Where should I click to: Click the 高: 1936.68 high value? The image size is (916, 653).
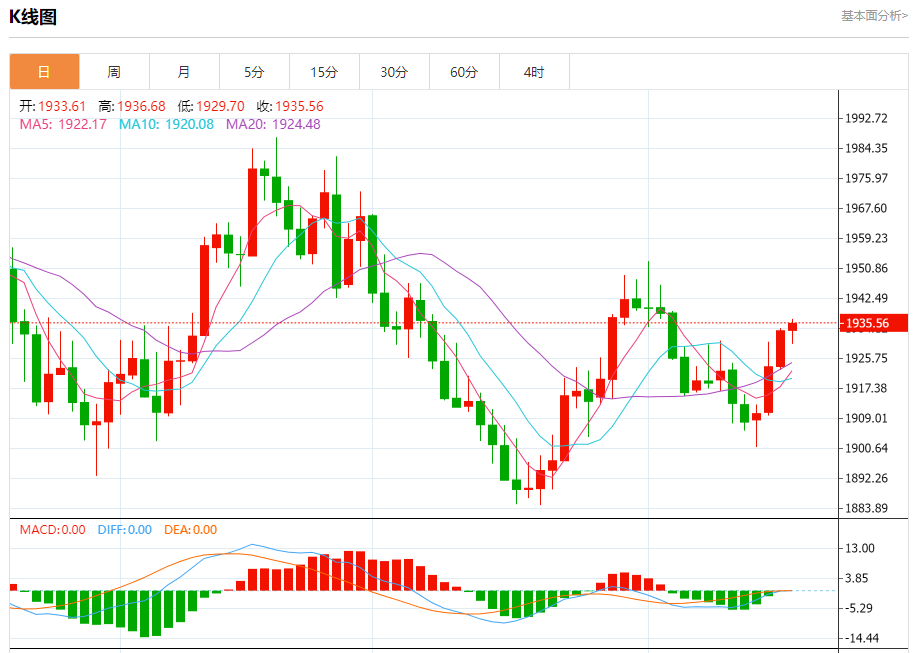[132, 106]
